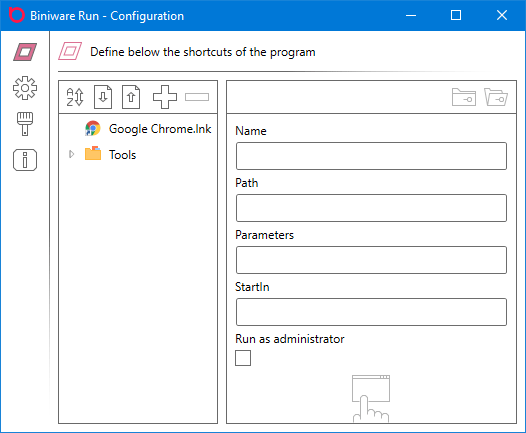The height and width of the screenshot is (433, 526).
Task: Open the Shortcuts section in sidebar
Action: (25, 52)
